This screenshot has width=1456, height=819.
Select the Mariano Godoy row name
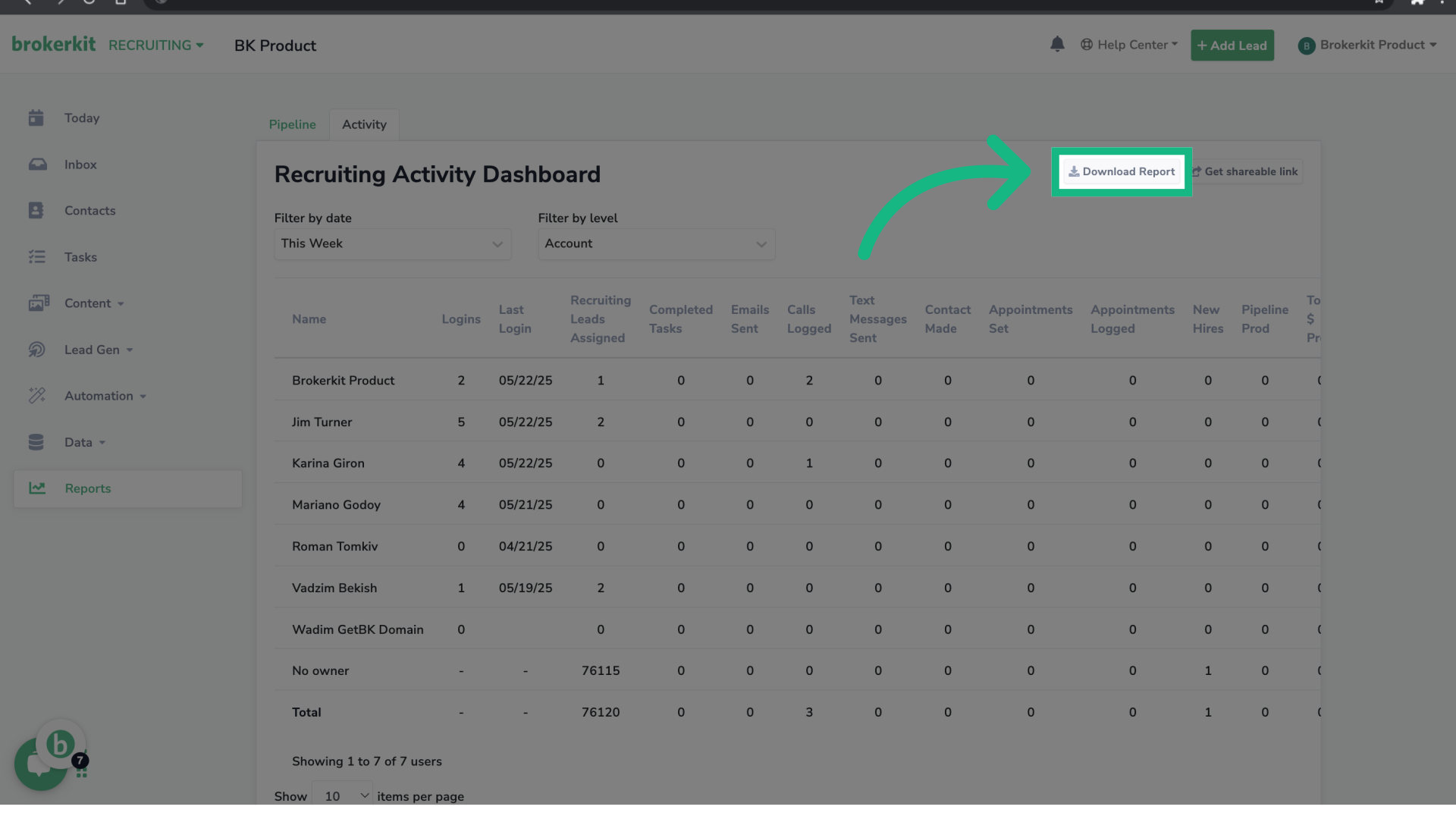click(337, 505)
